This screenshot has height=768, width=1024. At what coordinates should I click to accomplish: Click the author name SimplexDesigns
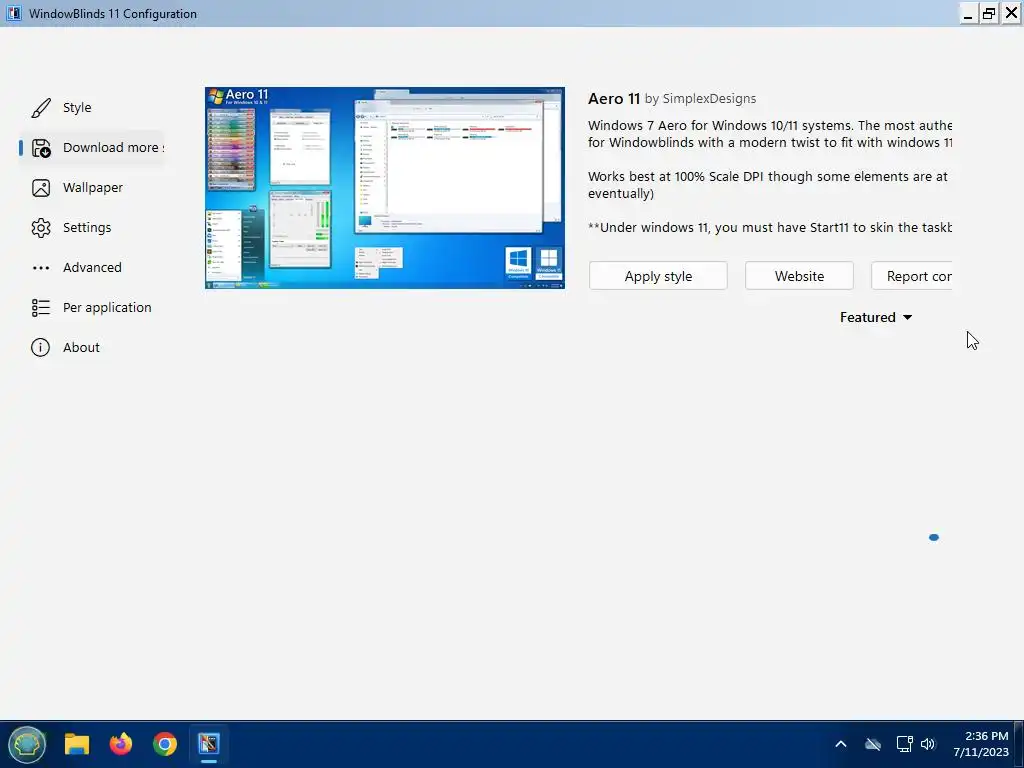[709, 99]
